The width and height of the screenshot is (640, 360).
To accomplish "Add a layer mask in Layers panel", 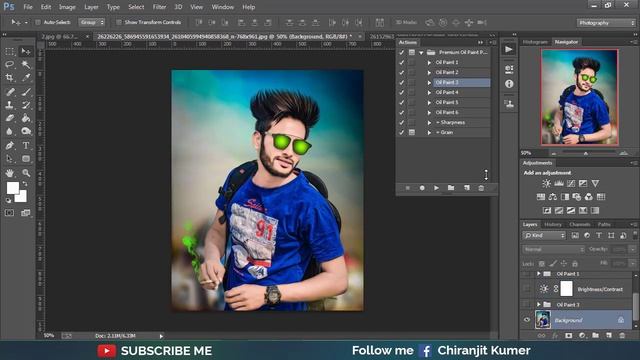I will tap(569, 336).
